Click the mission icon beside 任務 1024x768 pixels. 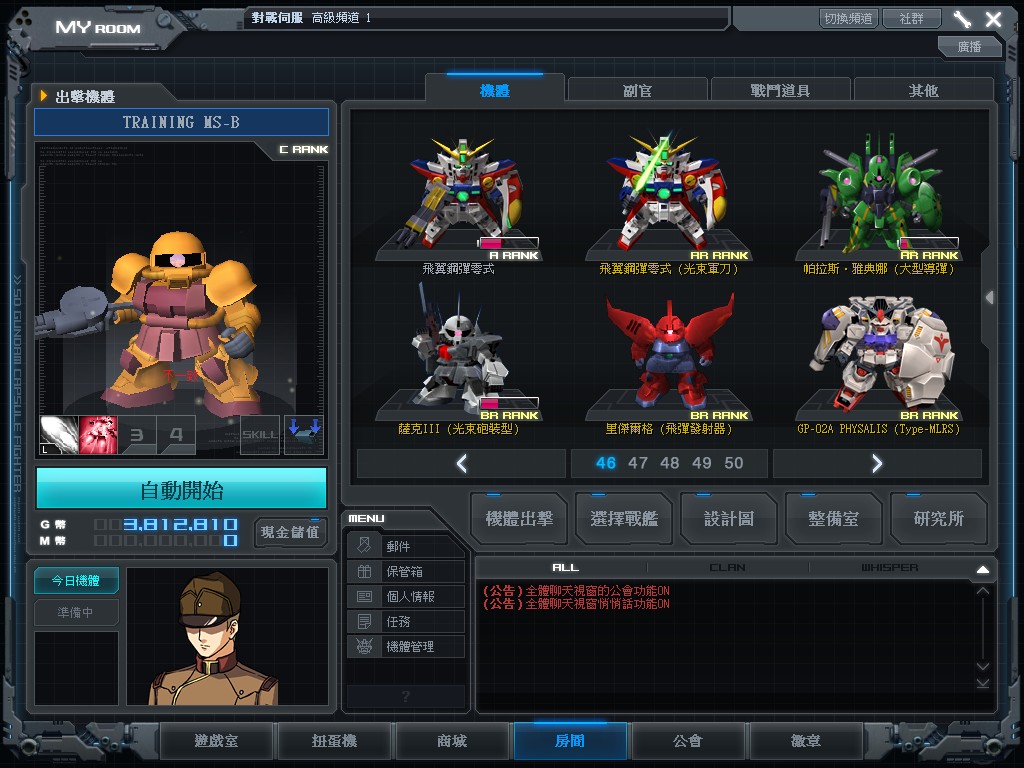[x=364, y=621]
